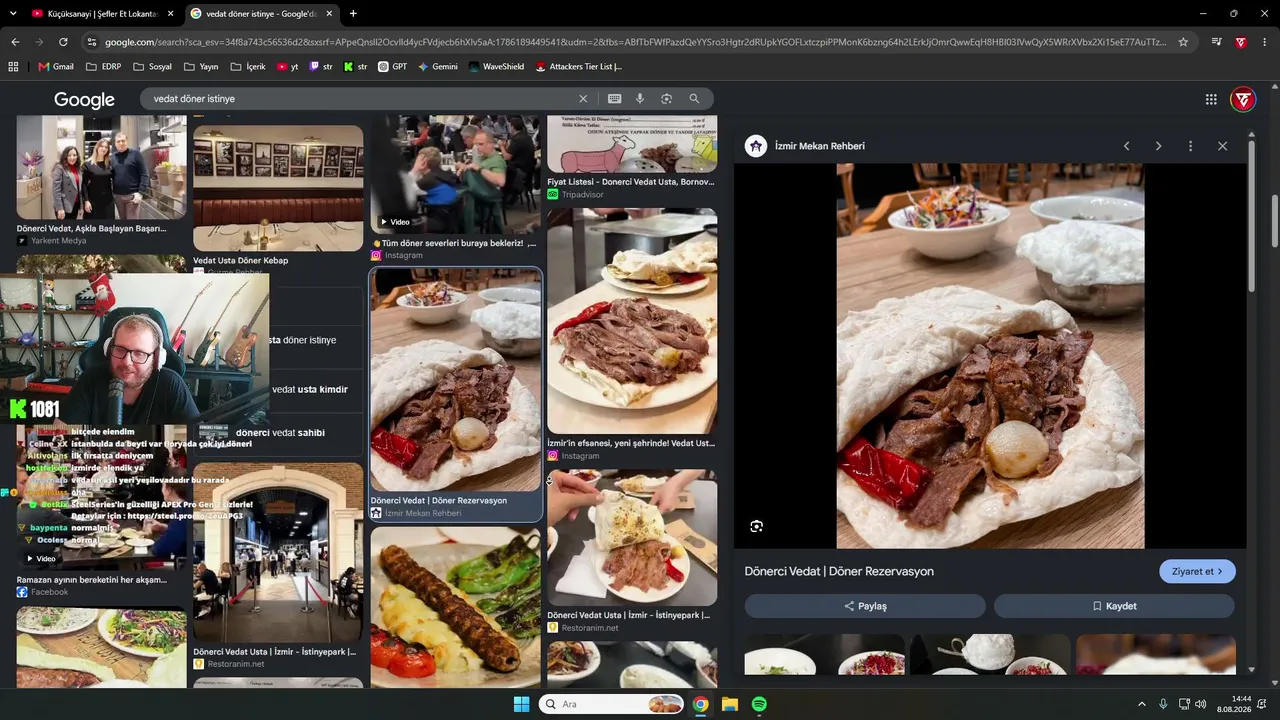Open the Chrome apps grid in bookmarks bar
Screen dimensions: 1280x720
(x=13, y=67)
